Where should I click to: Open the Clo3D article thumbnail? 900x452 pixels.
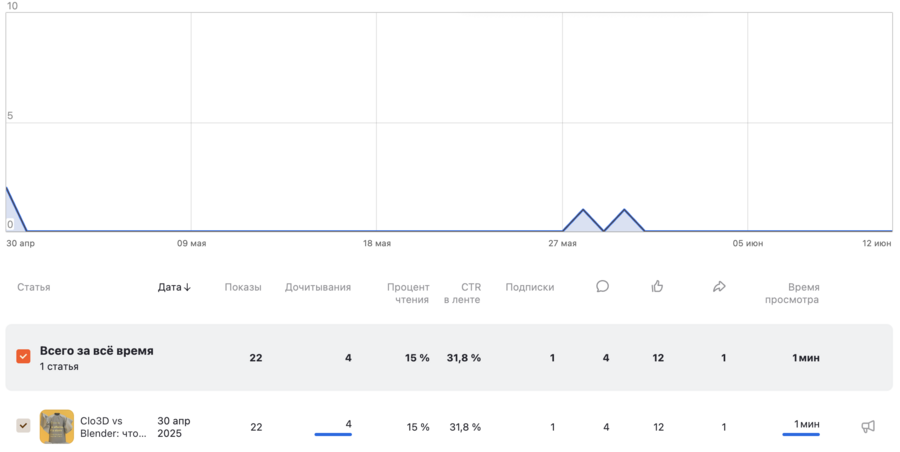[x=57, y=427]
